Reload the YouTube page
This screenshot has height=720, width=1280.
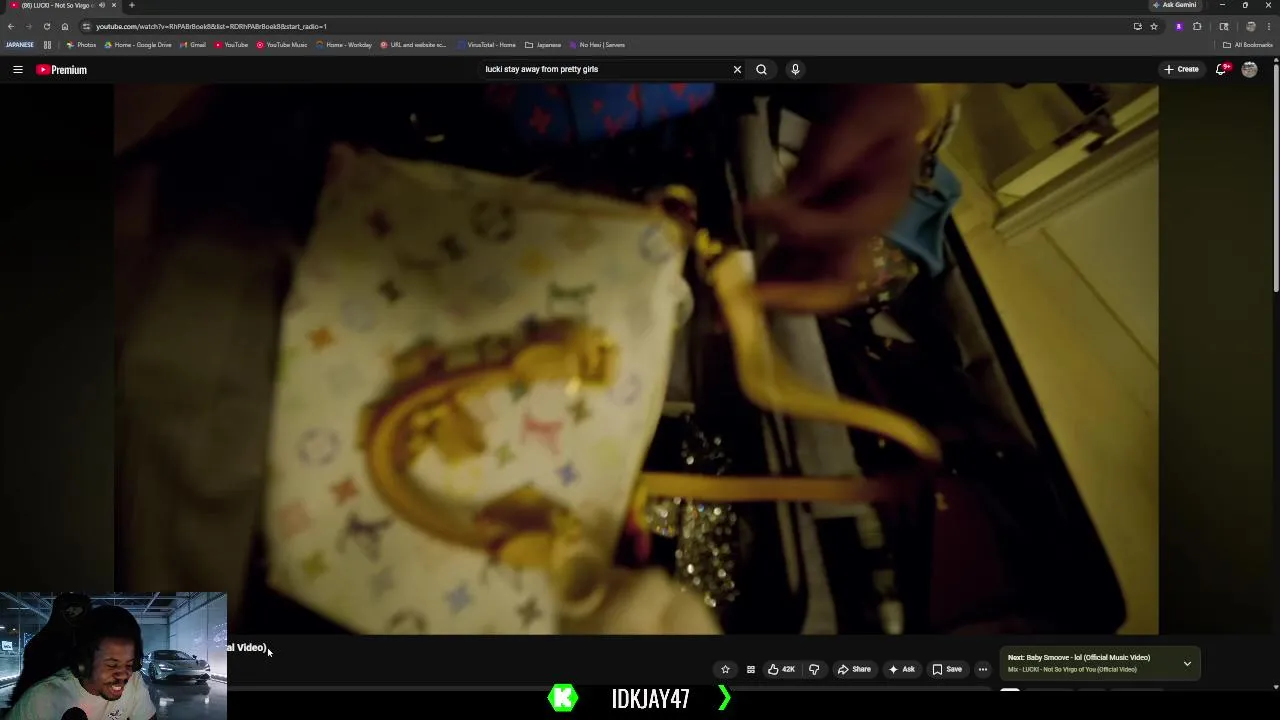[x=46, y=26]
